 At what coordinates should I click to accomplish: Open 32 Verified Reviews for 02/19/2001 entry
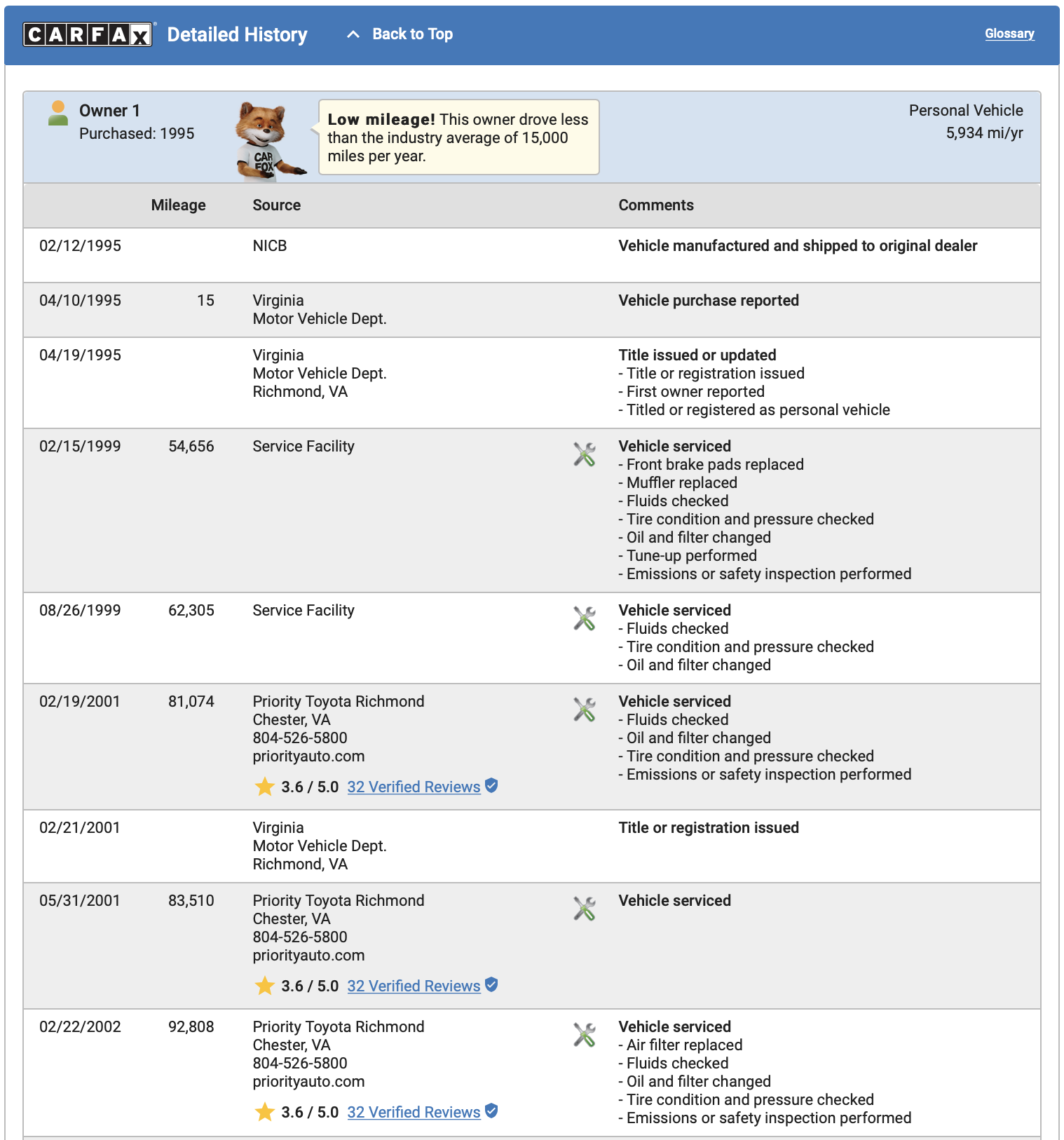(414, 787)
